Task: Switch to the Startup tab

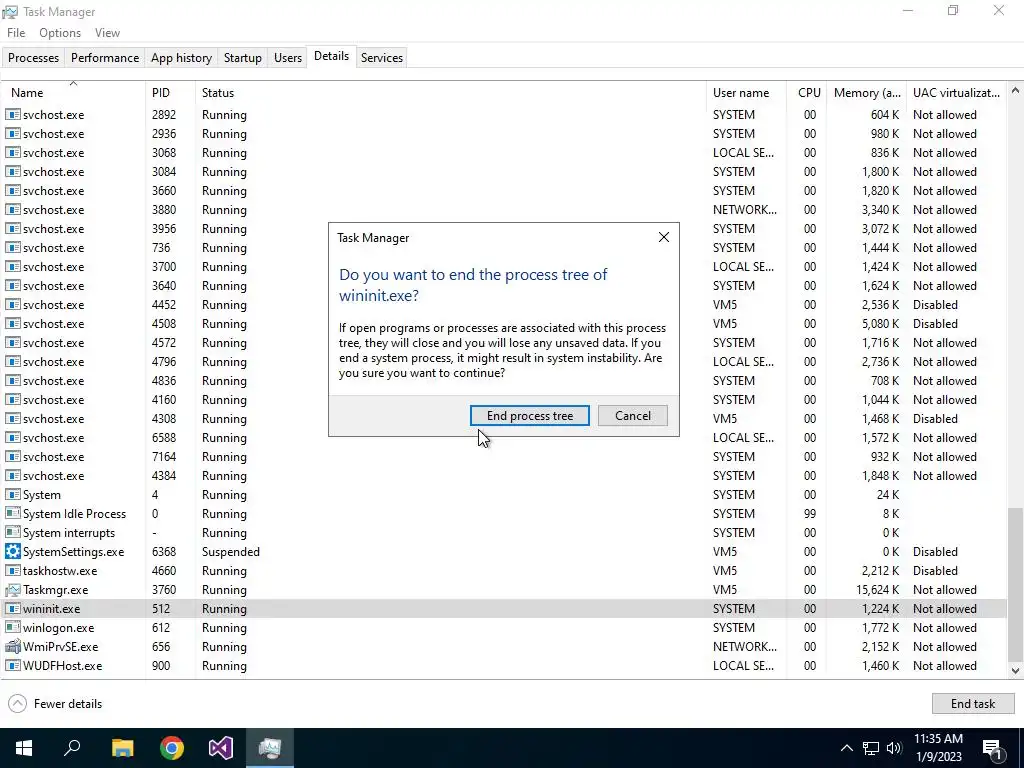Action: coord(242,57)
